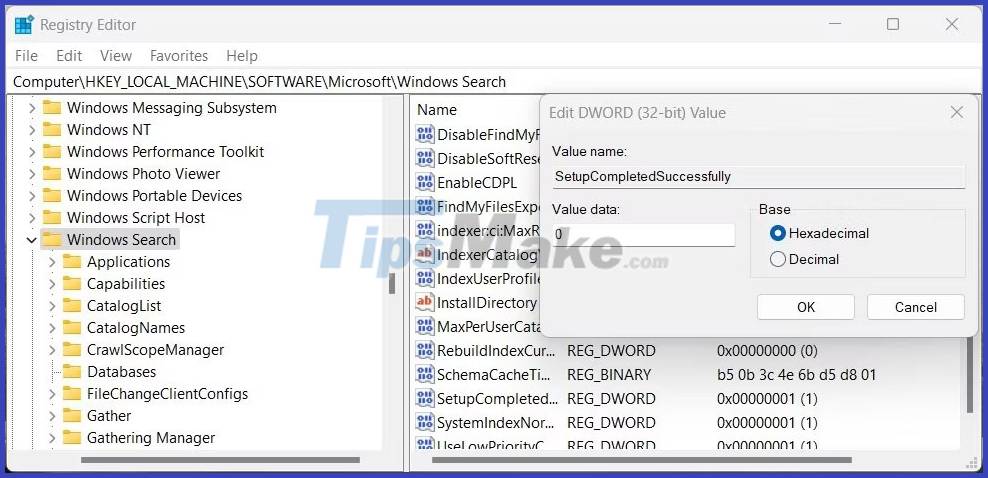988x478 pixels.
Task: Open the Help menu
Action: [242, 56]
